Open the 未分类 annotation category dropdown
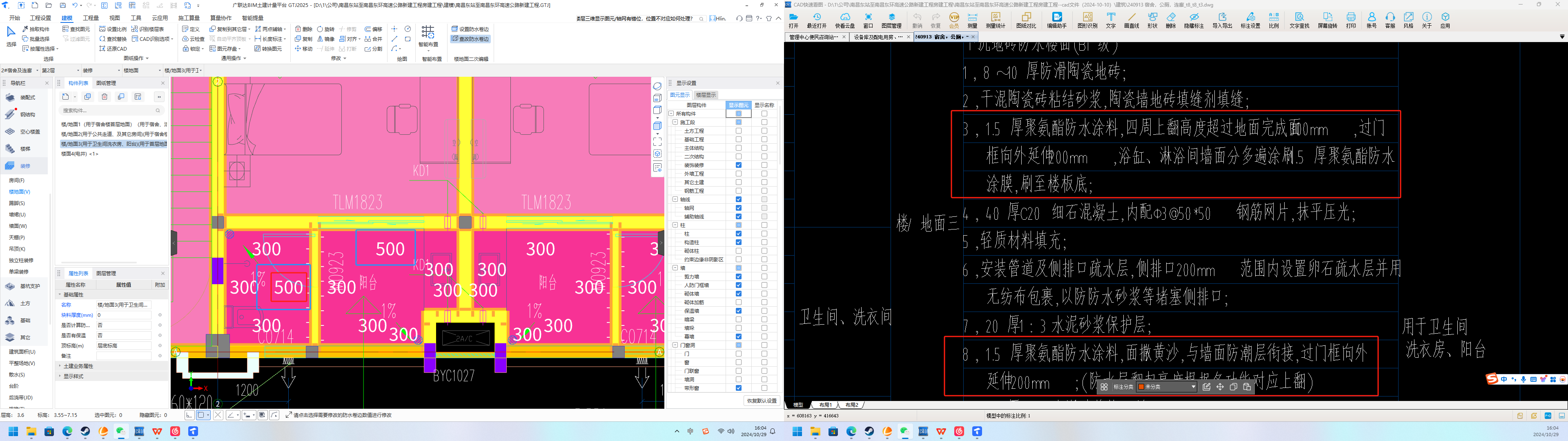Viewport: 1568px width, 441px height. [x=1166, y=387]
